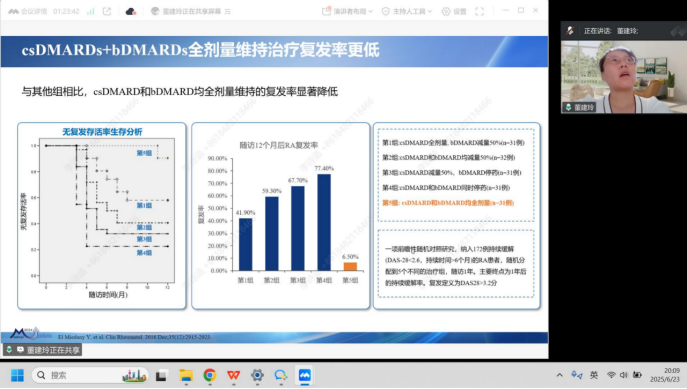687x389 pixels.
Task: Open the menu beside 董建玲正在共享屏幕
Action: 227,11
